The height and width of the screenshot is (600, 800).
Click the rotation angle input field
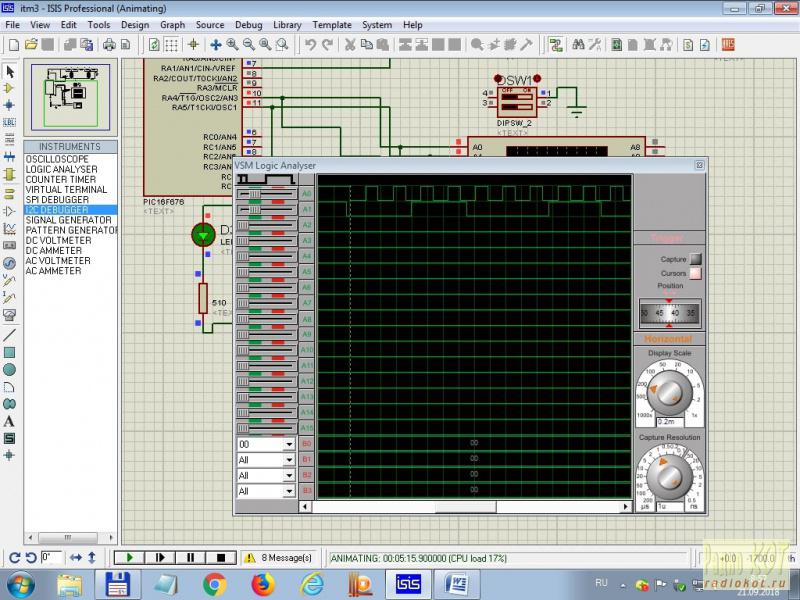[x=51, y=557]
